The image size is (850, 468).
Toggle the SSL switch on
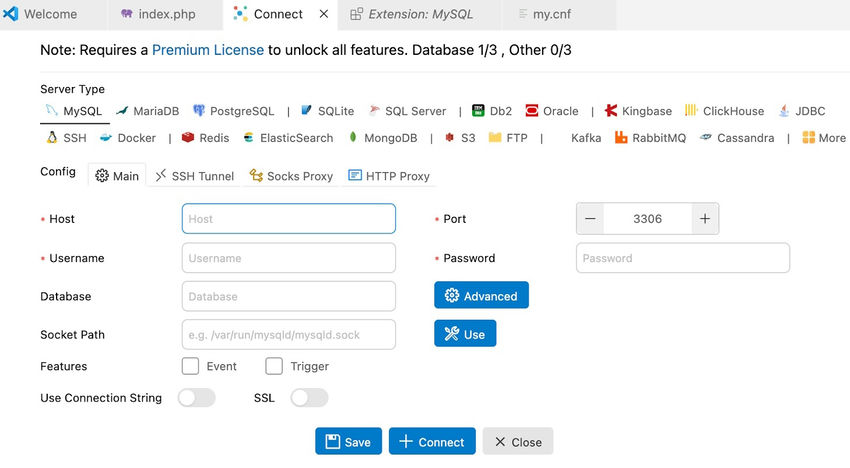pyautogui.click(x=309, y=398)
